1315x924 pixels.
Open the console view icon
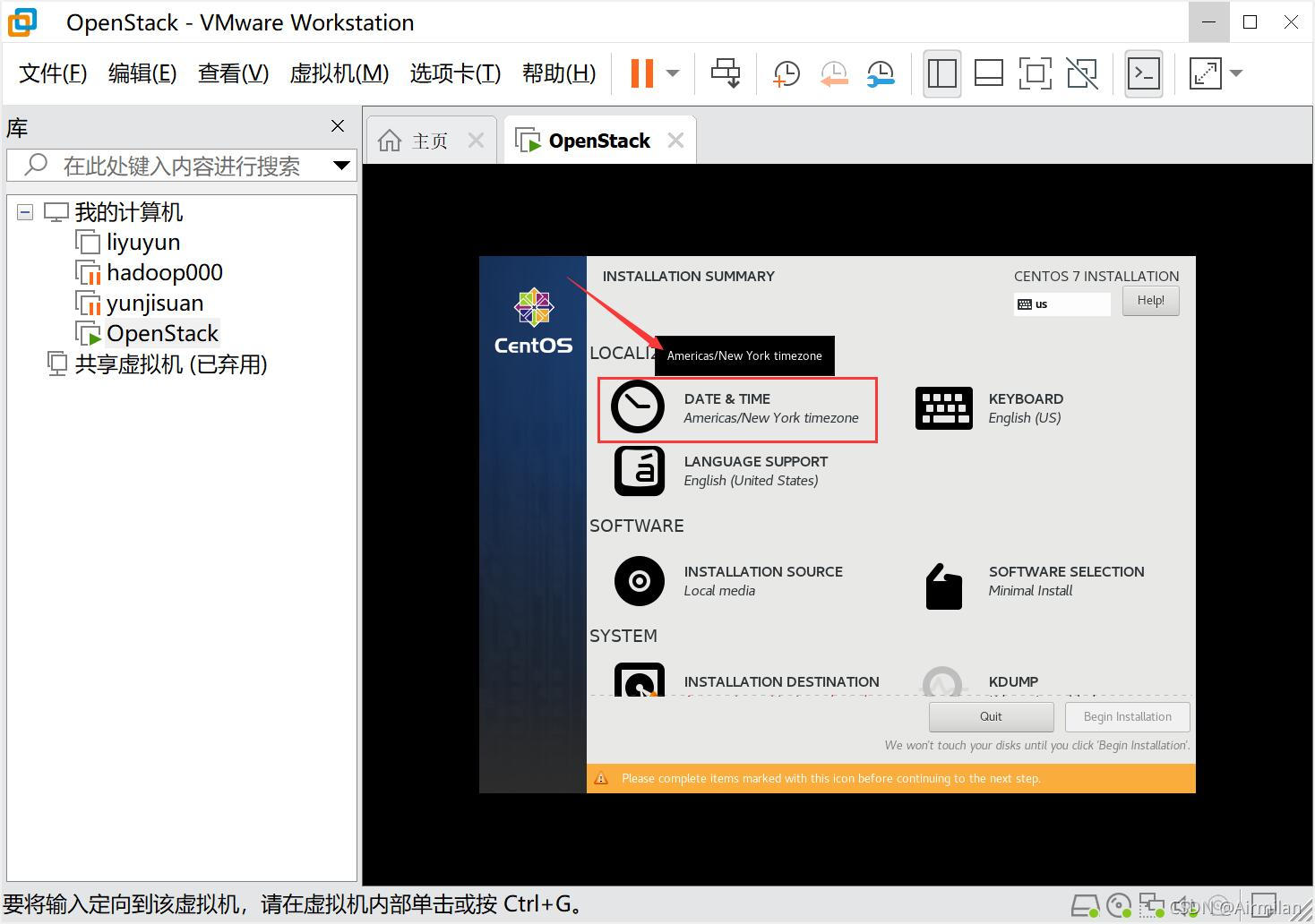(1144, 73)
